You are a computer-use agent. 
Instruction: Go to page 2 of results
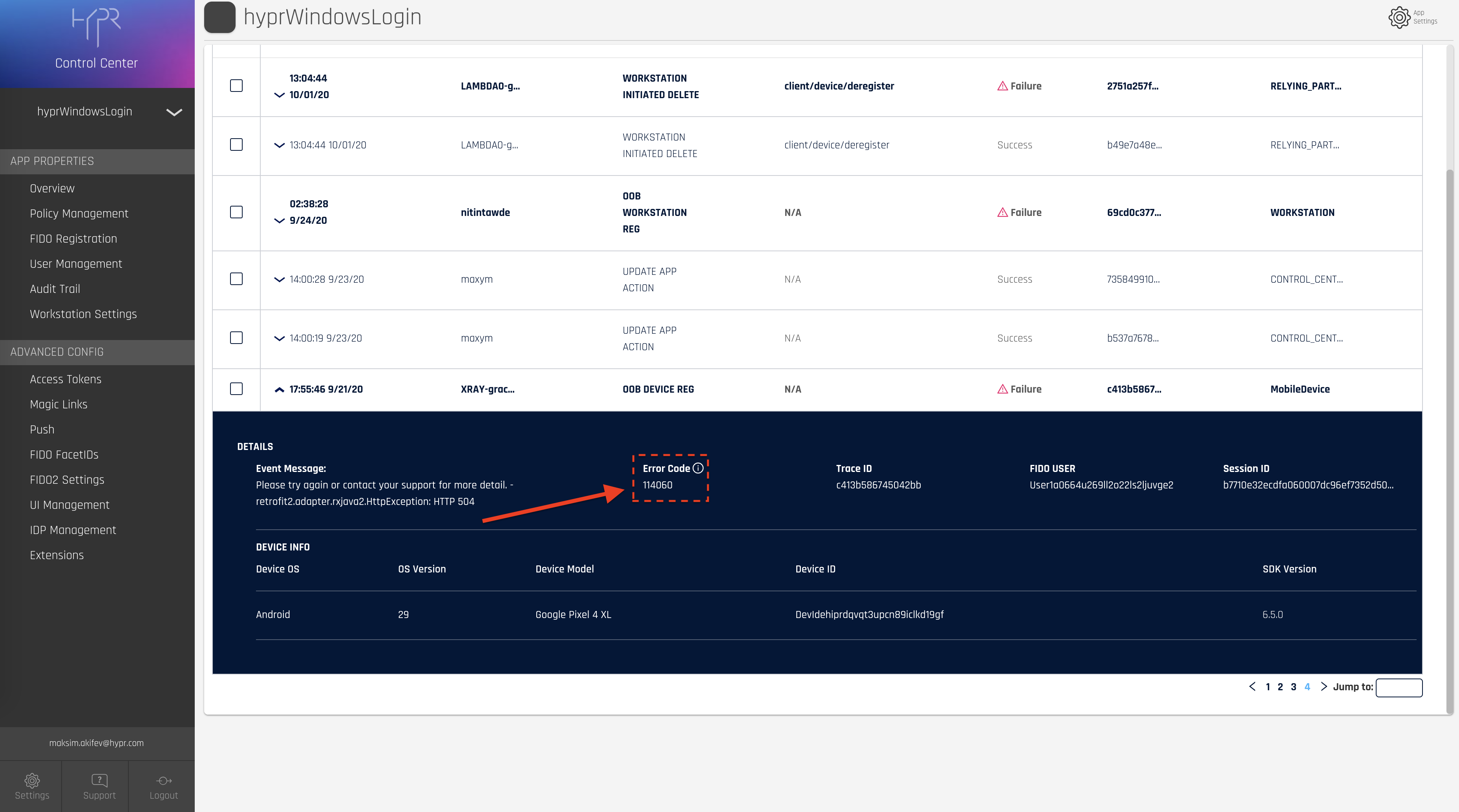(x=1280, y=687)
